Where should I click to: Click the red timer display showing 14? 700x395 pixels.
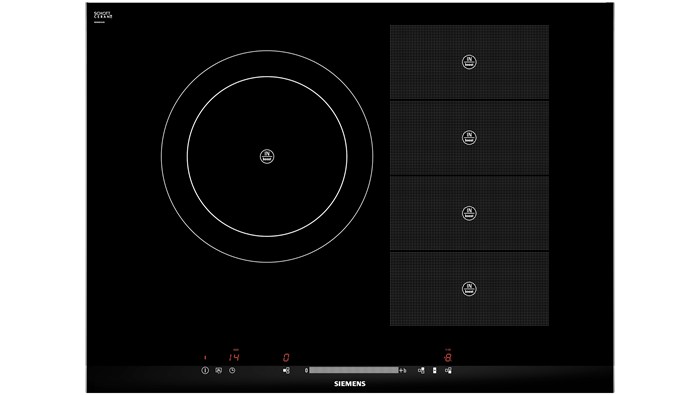point(234,357)
